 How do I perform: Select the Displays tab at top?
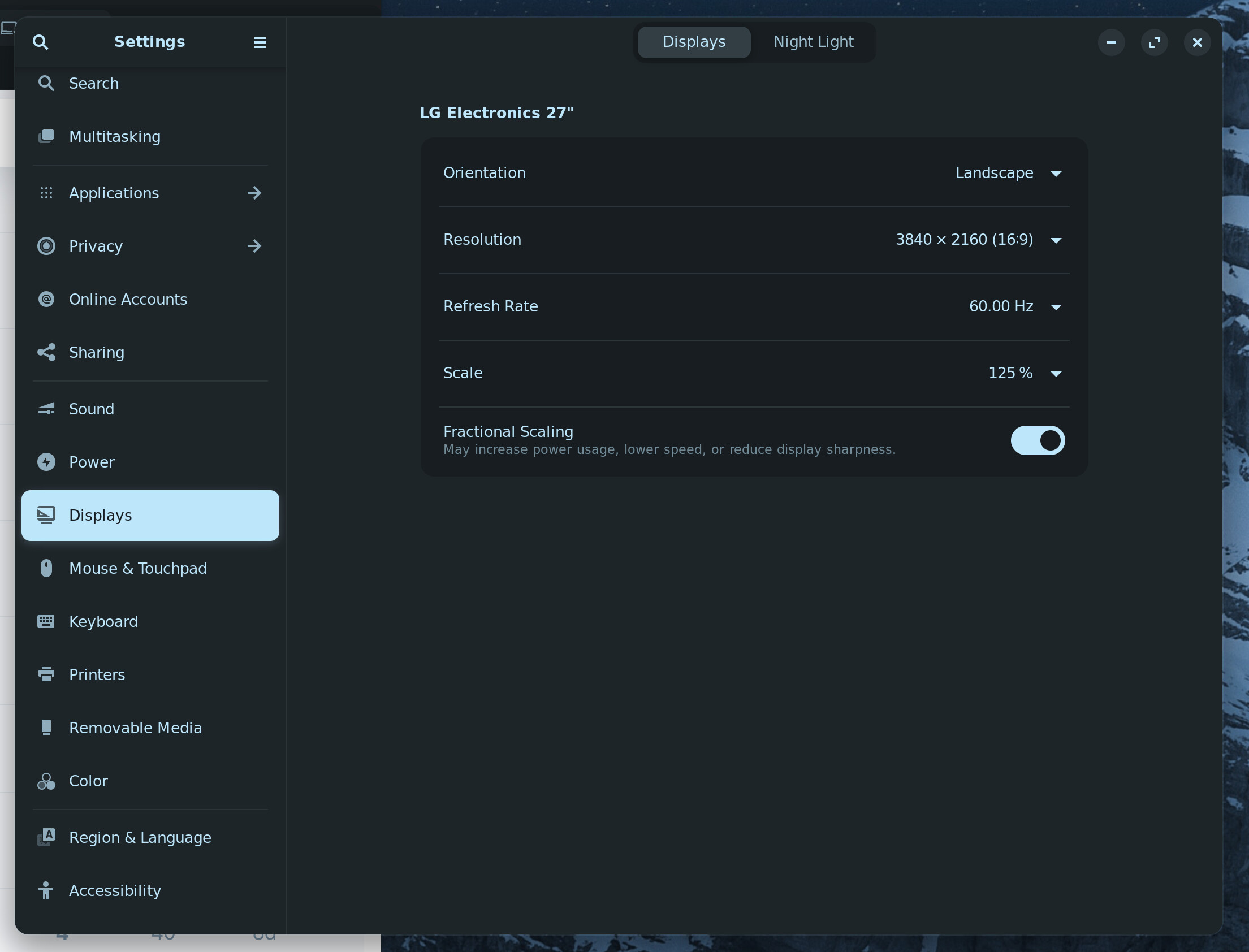[x=694, y=42]
